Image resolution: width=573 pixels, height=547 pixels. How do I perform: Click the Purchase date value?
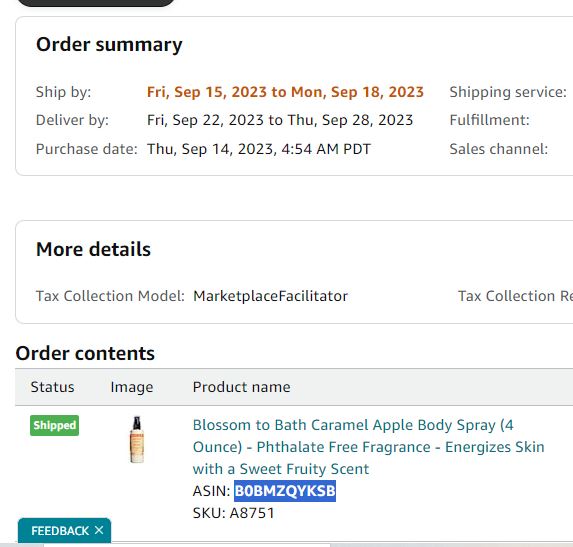click(259, 149)
